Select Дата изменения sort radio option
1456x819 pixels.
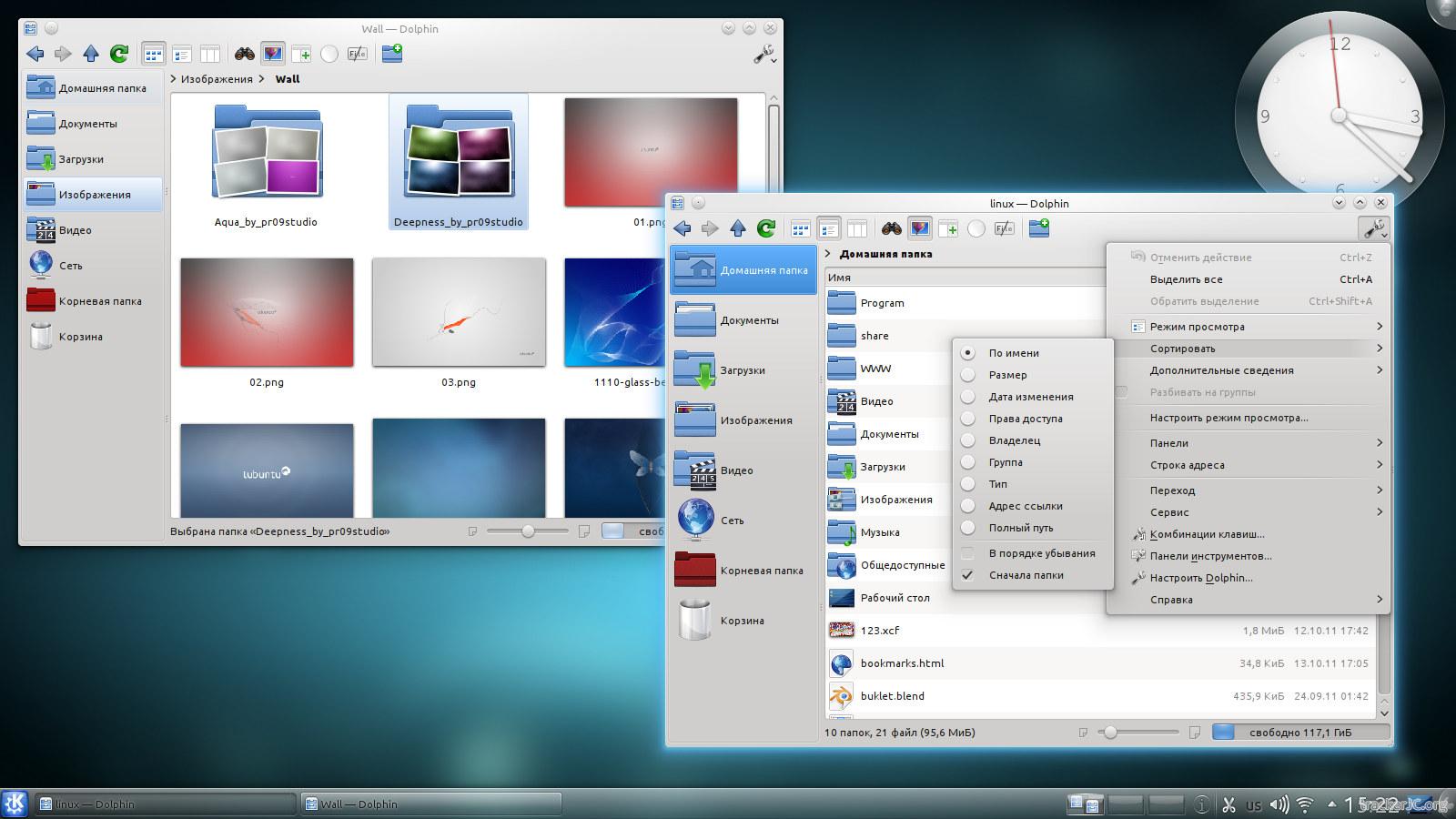click(x=968, y=397)
